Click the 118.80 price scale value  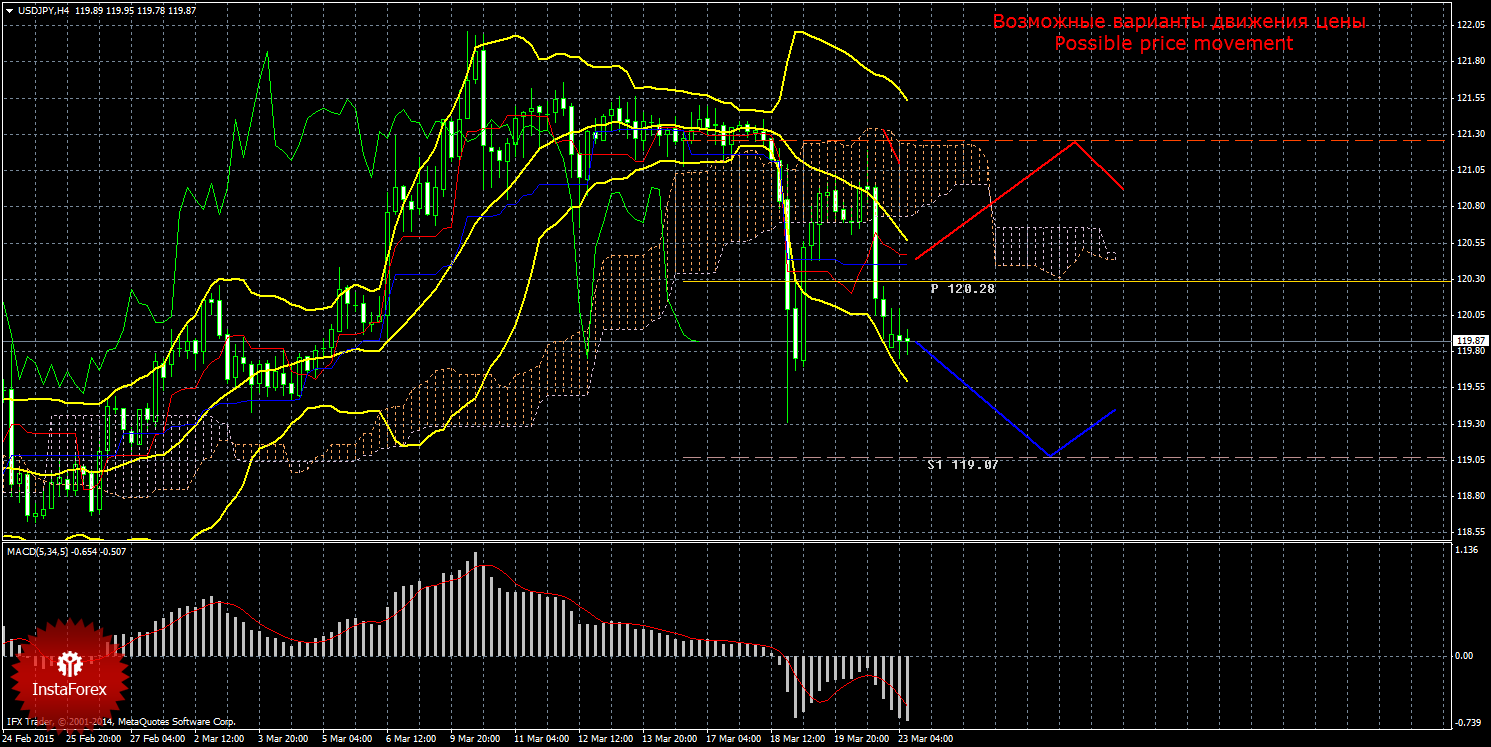point(1469,496)
